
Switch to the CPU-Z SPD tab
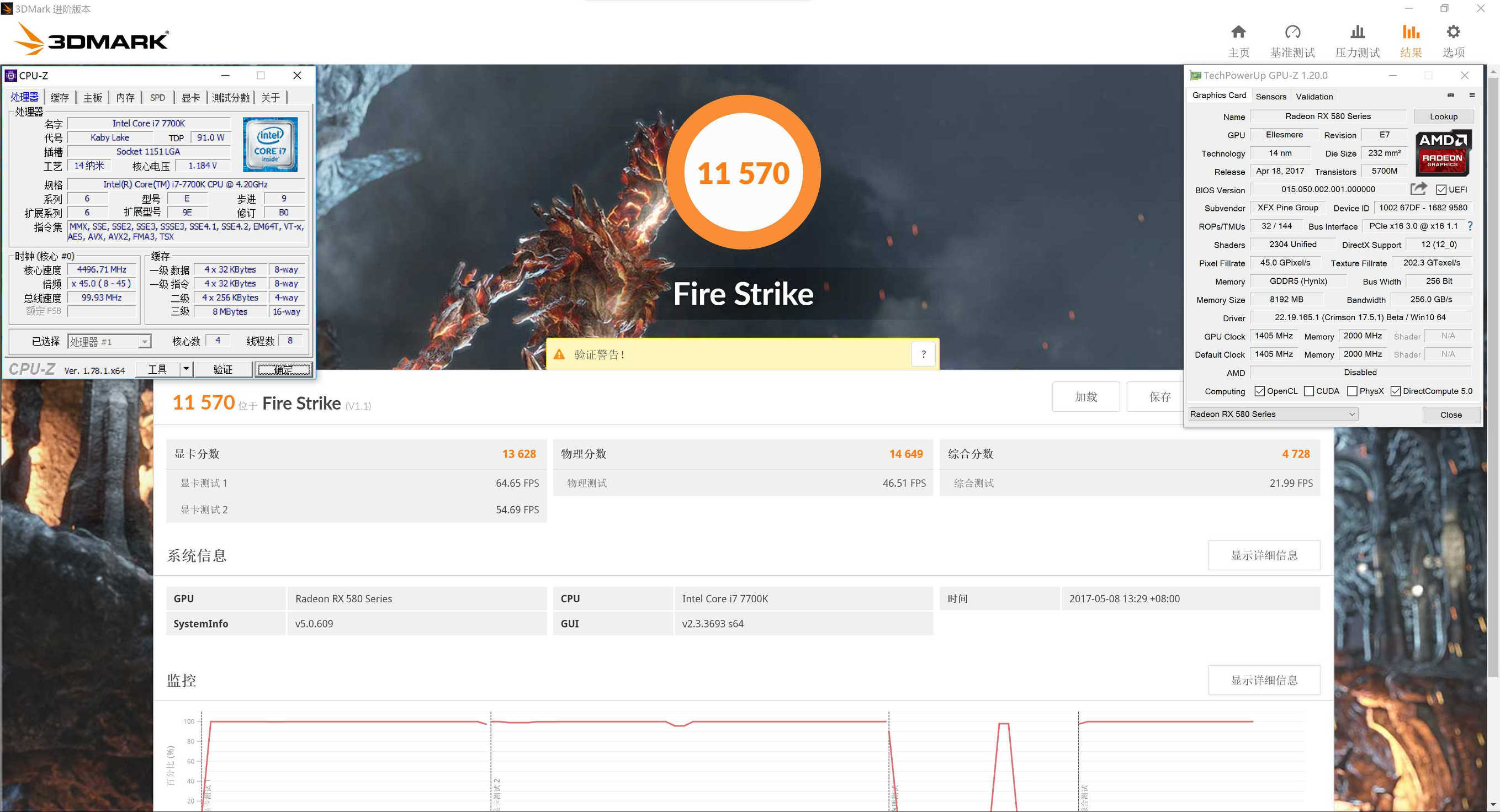pyautogui.click(x=157, y=98)
